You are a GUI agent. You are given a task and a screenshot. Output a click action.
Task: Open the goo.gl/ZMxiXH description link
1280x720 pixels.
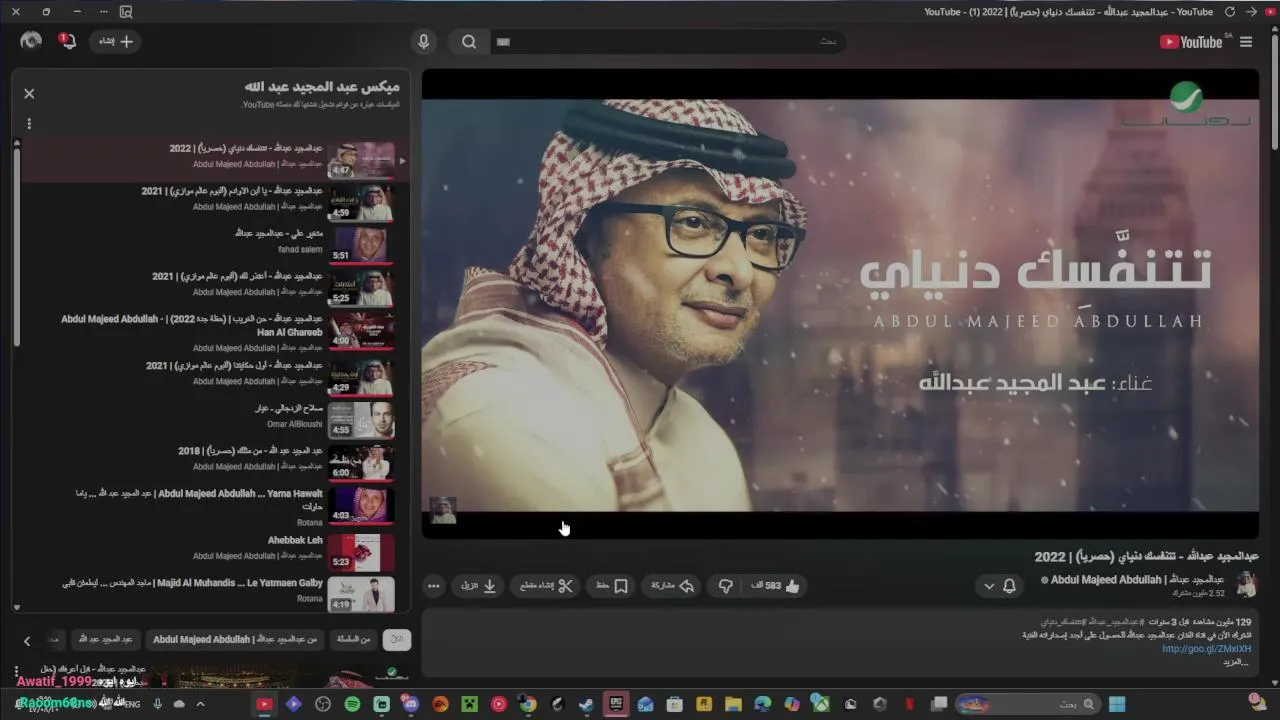pos(1206,649)
